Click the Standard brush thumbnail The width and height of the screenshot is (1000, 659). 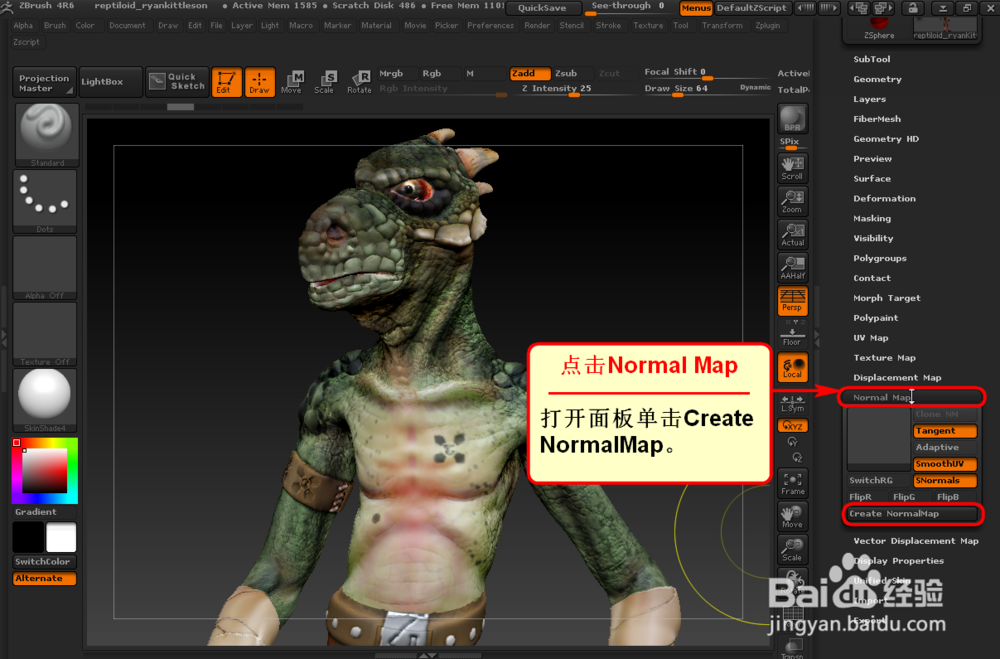point(46,135)
